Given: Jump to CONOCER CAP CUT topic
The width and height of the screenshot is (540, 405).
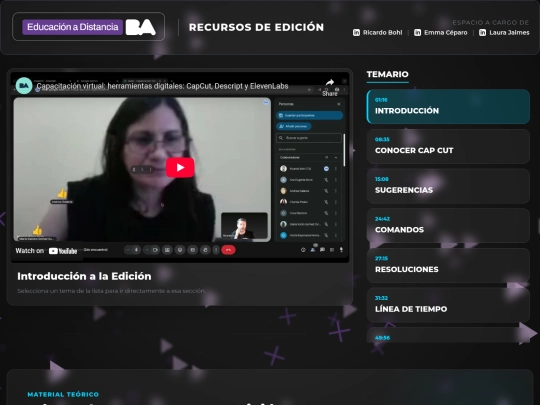Looking at the screenshot, I should tap(448, 146).
